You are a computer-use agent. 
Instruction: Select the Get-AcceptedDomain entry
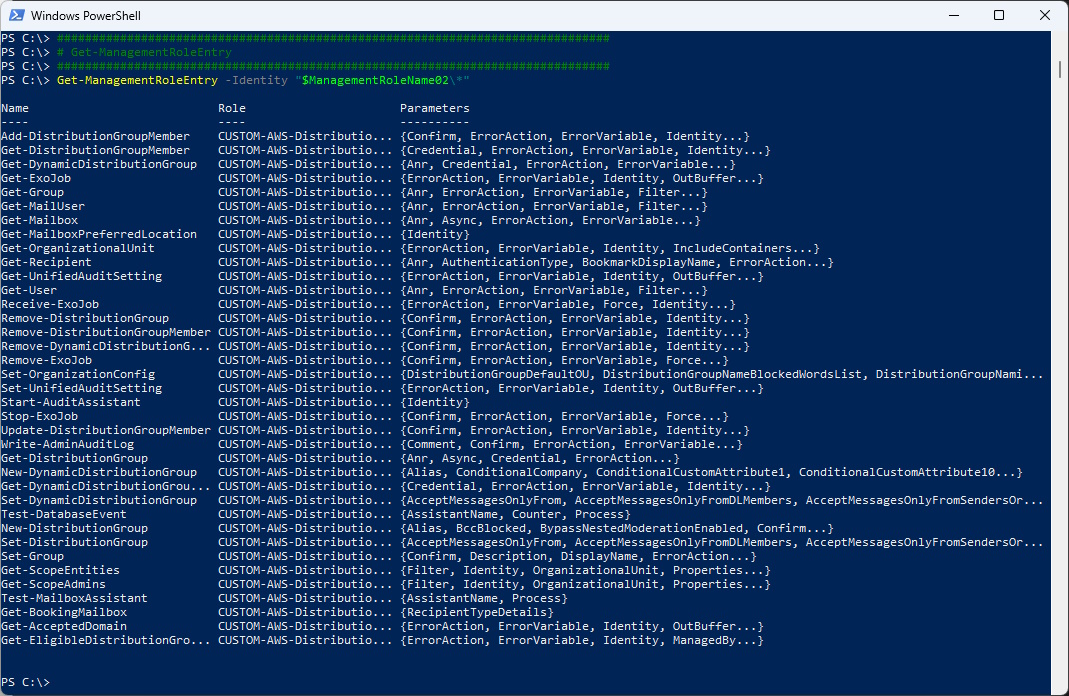pos(63,626)
